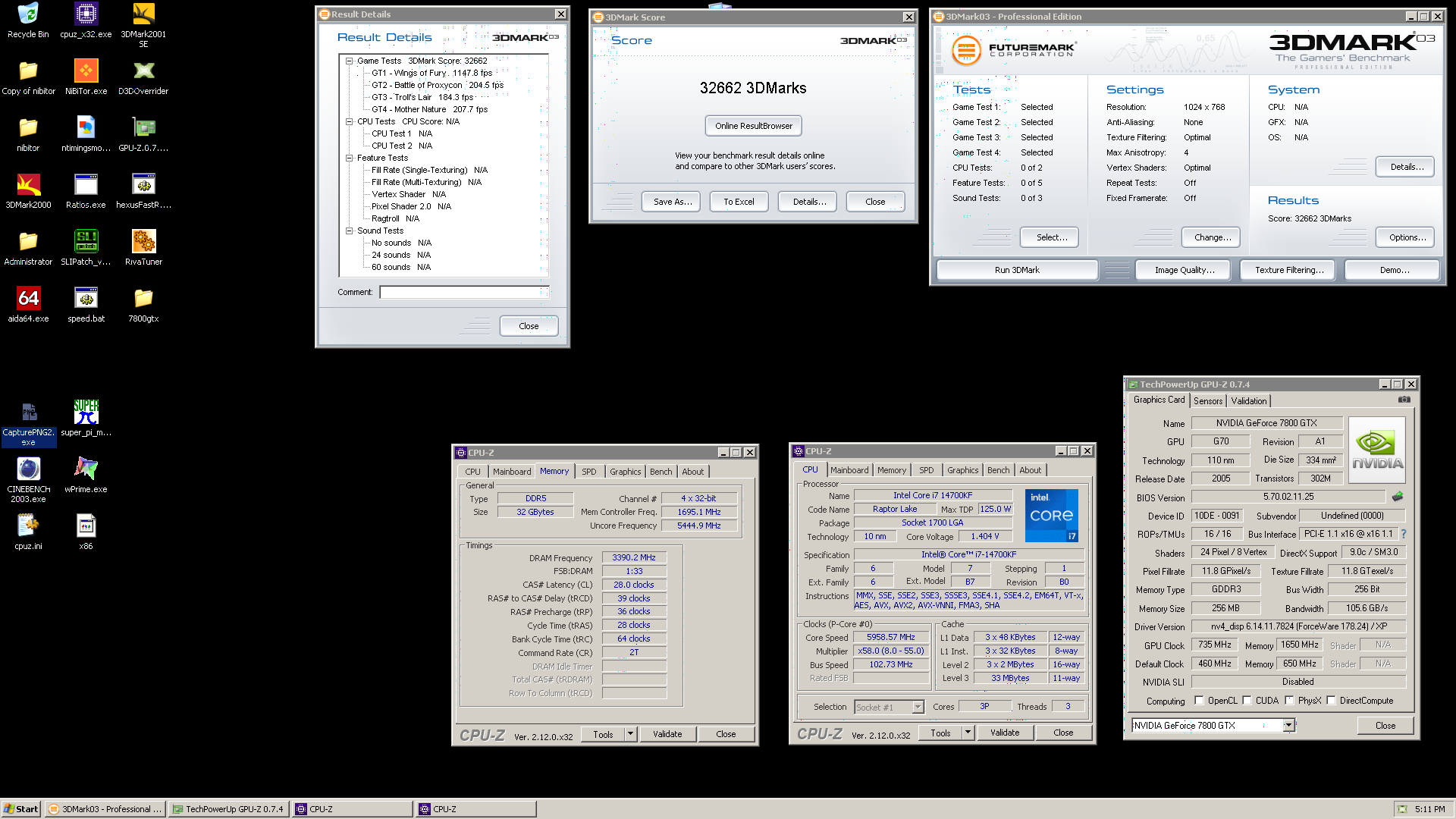Collapse the Sound Tests tree node
Viewport: 1456px width, 819px height.
coord(349,231)
